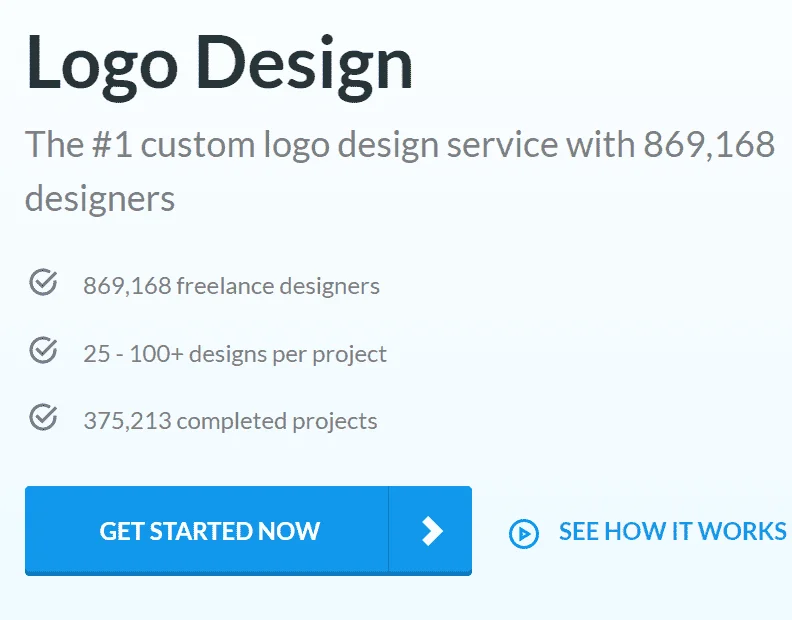The height and width of the screenshot is (620, 792).
Task: Select the 25 - 100+ designs per project text
Action: [x=235, y=353]
